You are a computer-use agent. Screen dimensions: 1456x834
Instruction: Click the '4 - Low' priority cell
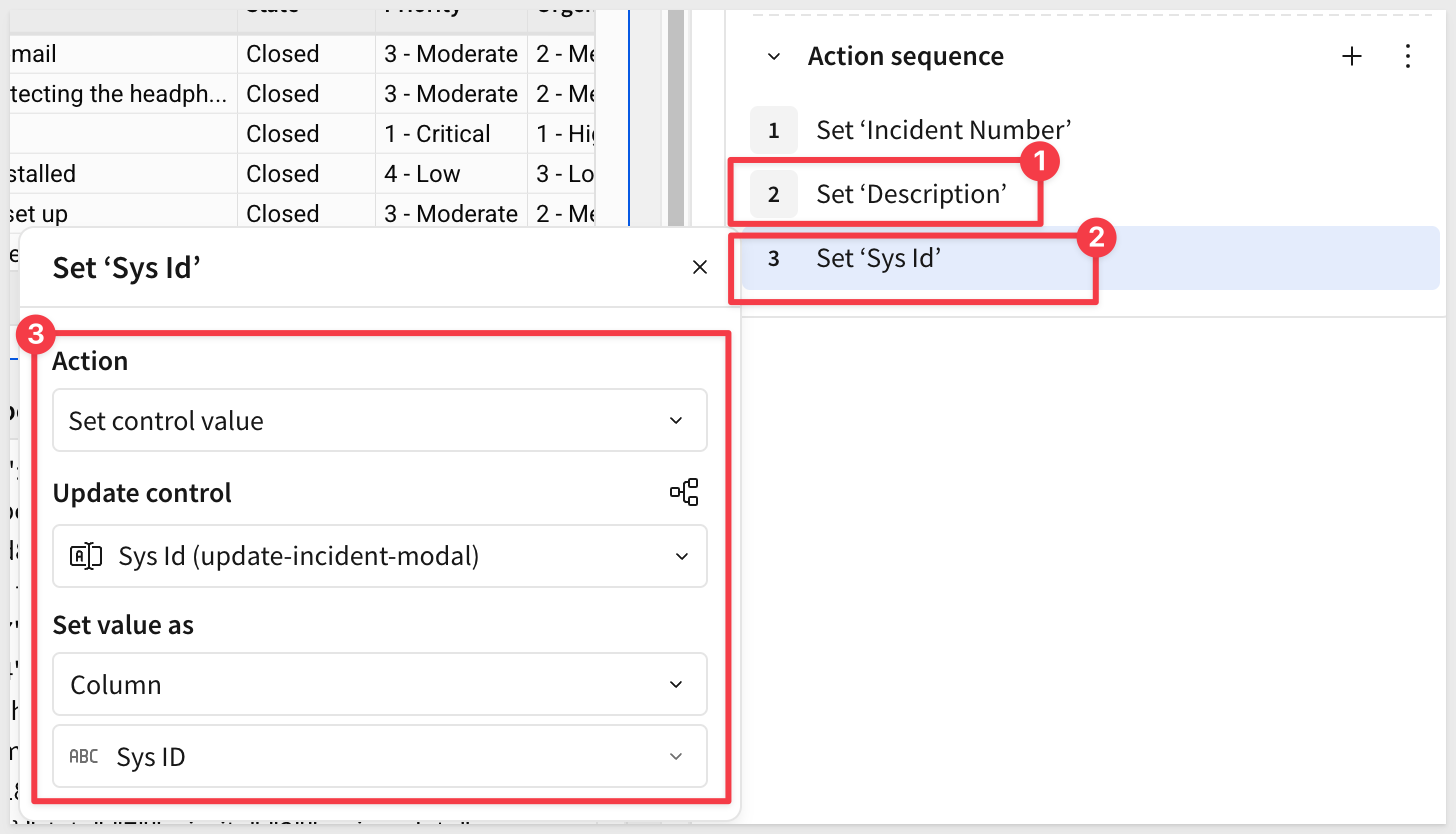point(422,174)
